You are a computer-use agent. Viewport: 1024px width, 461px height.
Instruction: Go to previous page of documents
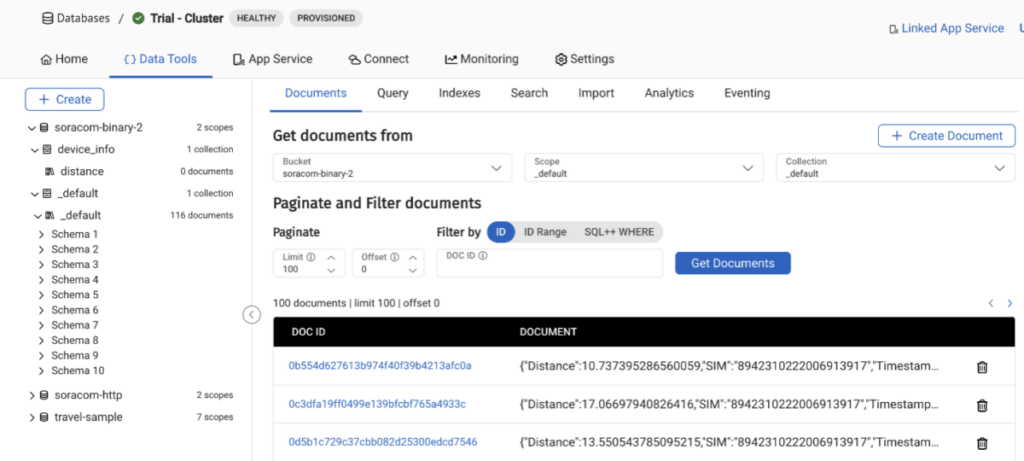click(991, 303)
